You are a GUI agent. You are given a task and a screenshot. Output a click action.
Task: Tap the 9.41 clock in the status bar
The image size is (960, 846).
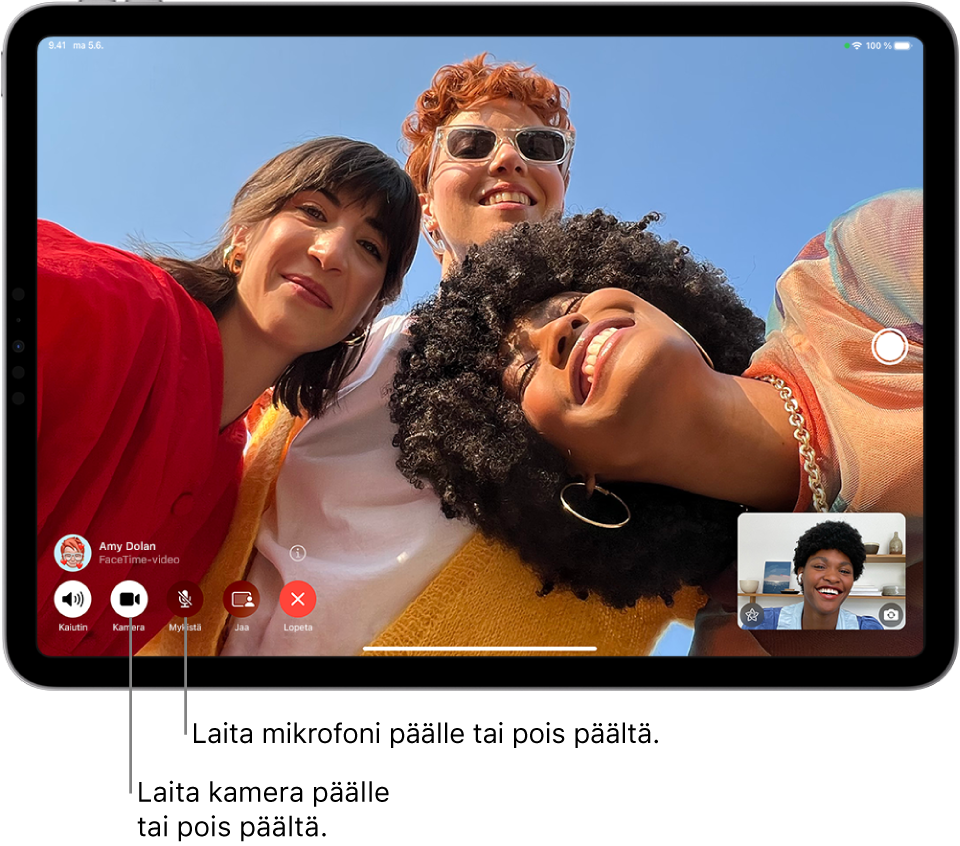(57, 45)
